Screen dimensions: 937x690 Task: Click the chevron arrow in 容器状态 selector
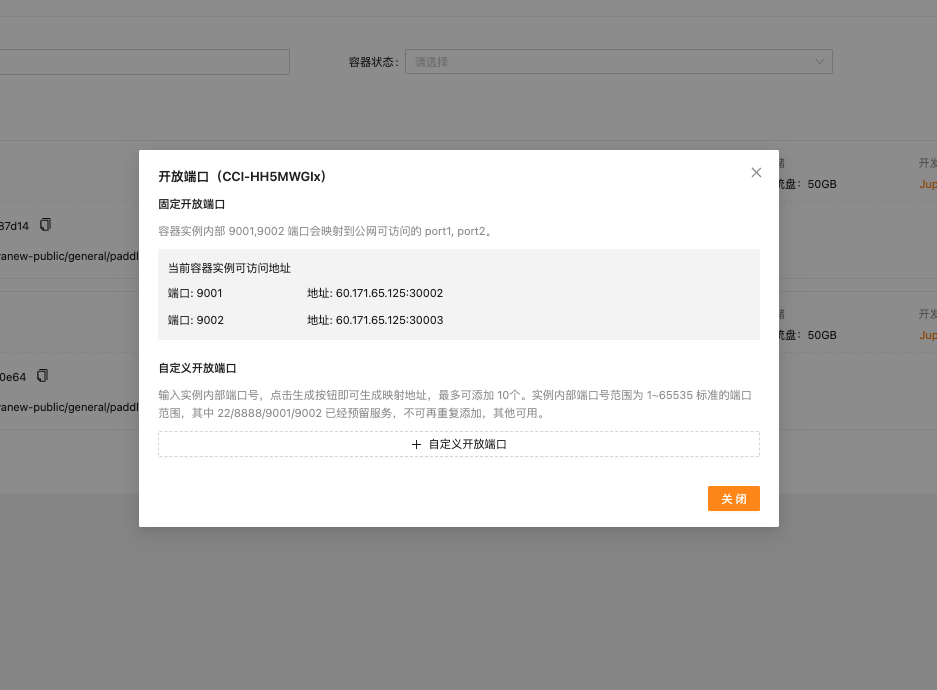[x=820, y=62]
